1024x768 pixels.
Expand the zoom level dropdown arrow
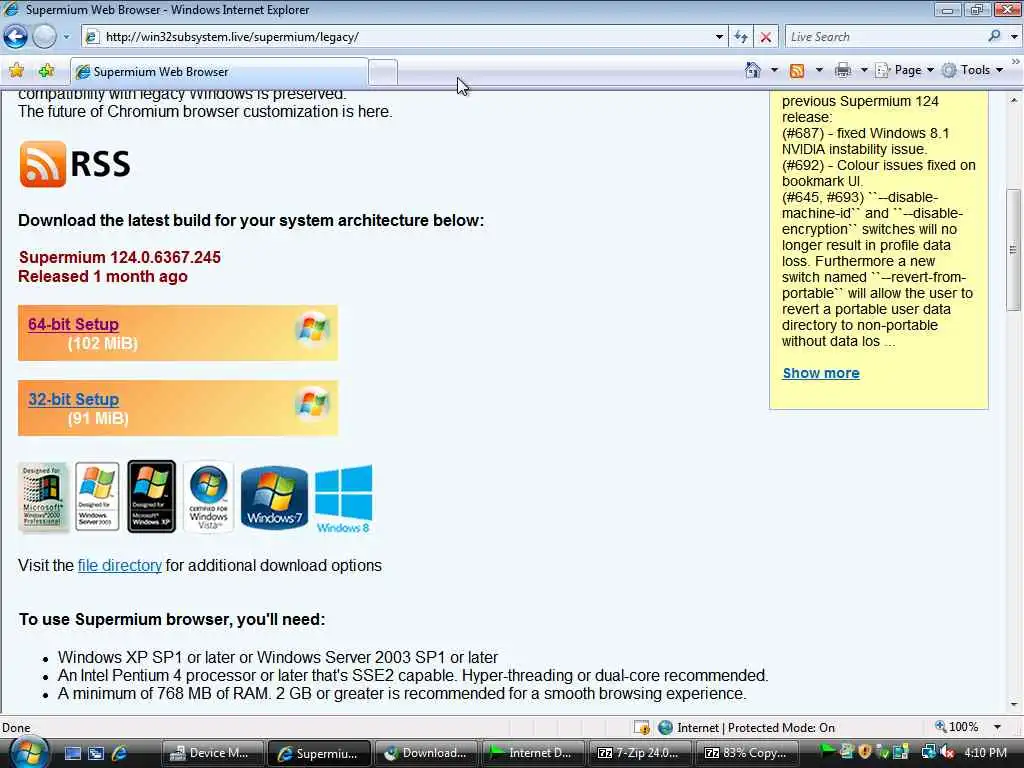[x=997, y=727]
